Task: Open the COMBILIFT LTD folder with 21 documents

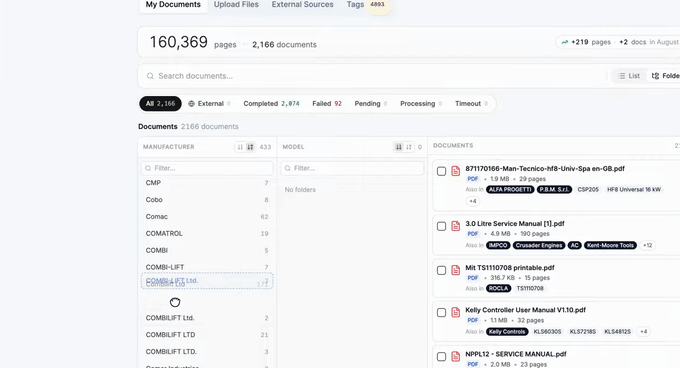Action: [207, 335]
